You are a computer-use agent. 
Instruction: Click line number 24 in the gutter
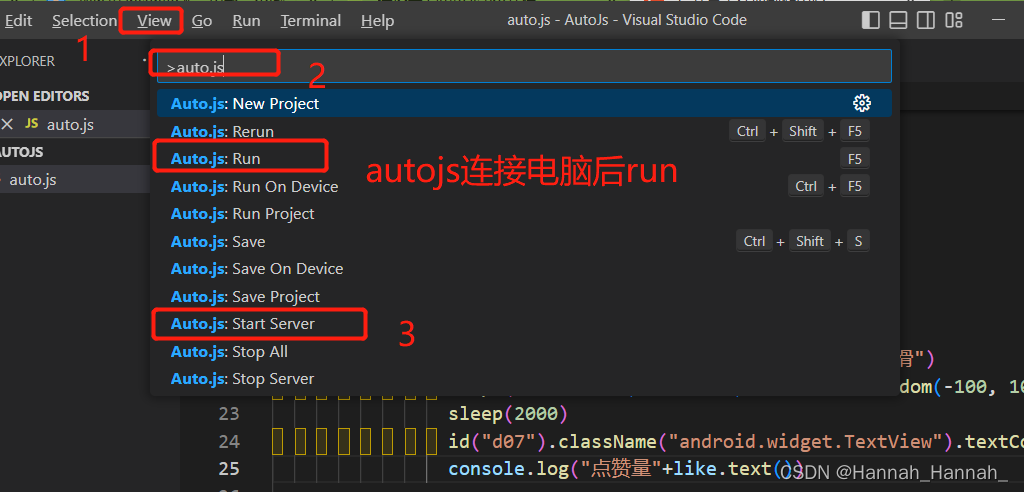tap(229, 442)
